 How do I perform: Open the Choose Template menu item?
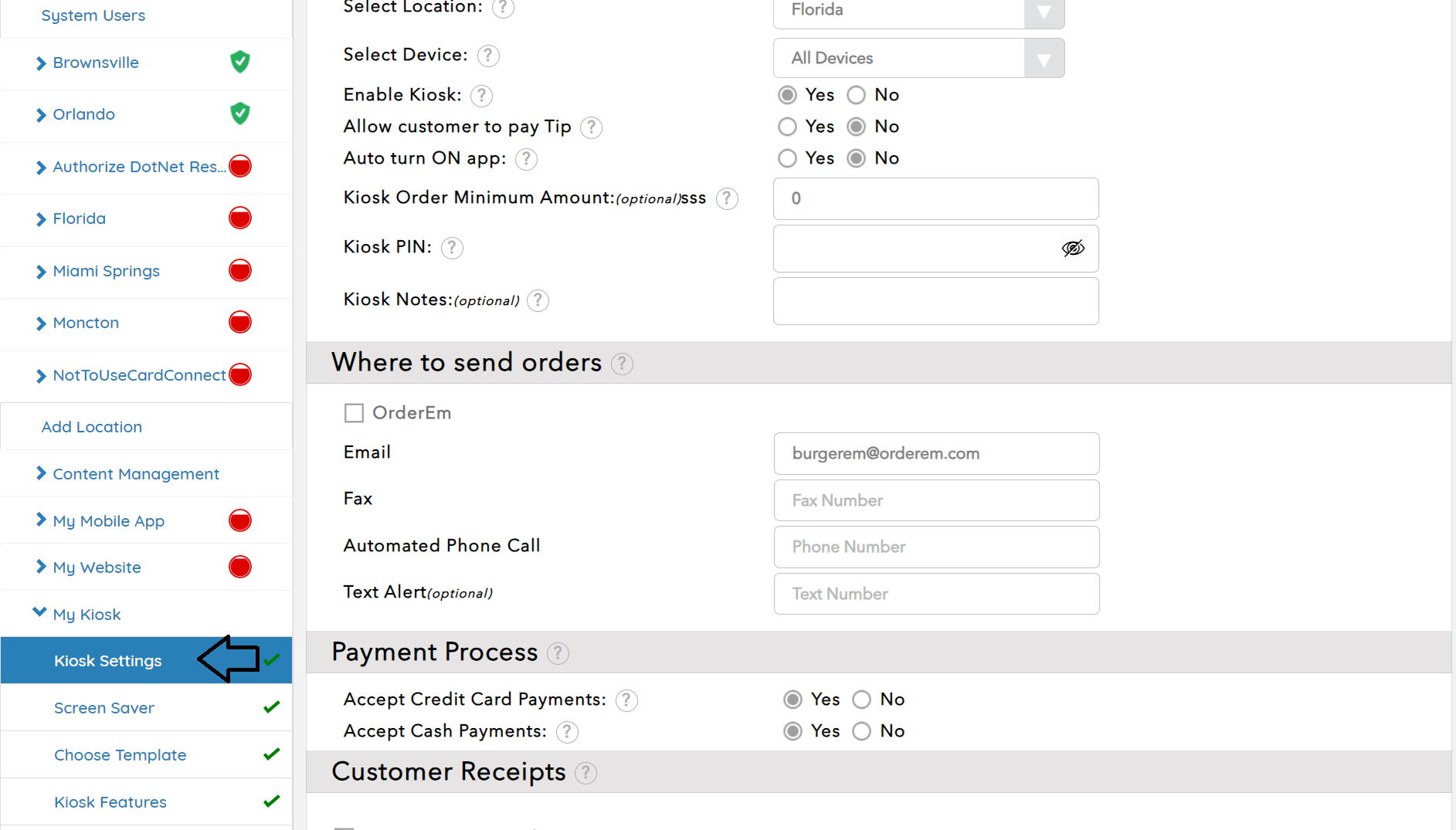pos(120,755)
